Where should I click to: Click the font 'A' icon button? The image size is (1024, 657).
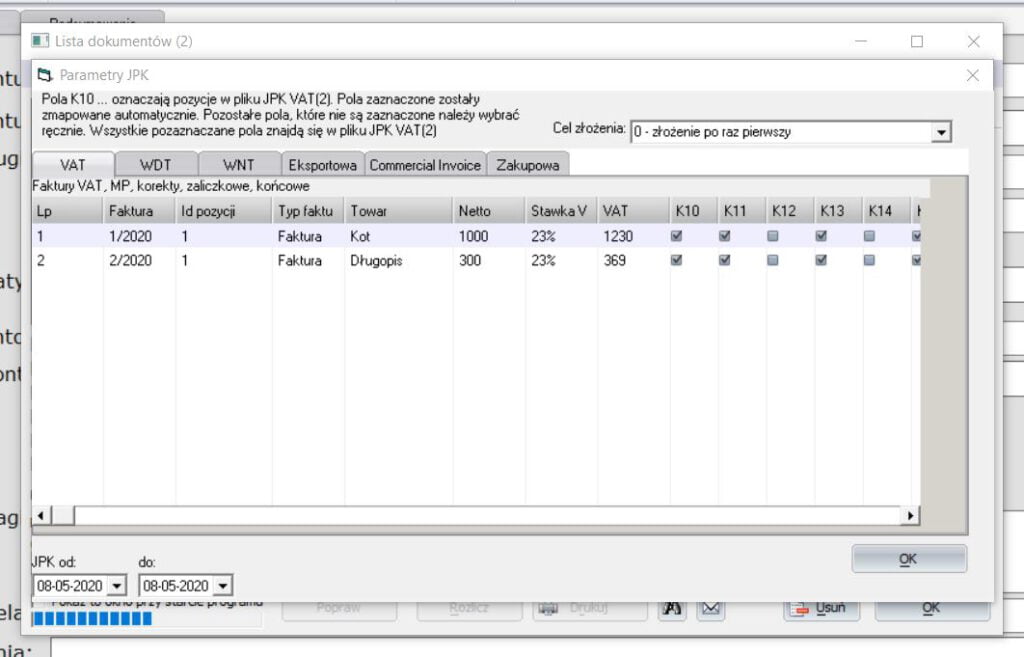pos(672,607)
